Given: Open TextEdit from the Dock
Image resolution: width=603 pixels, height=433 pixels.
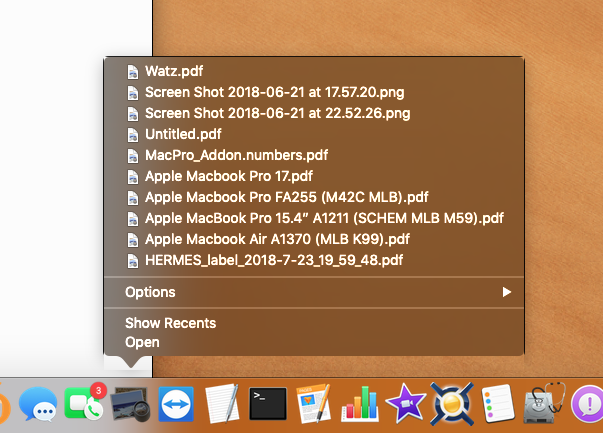Looking at the screenshot, I should [x=222, y=404].
